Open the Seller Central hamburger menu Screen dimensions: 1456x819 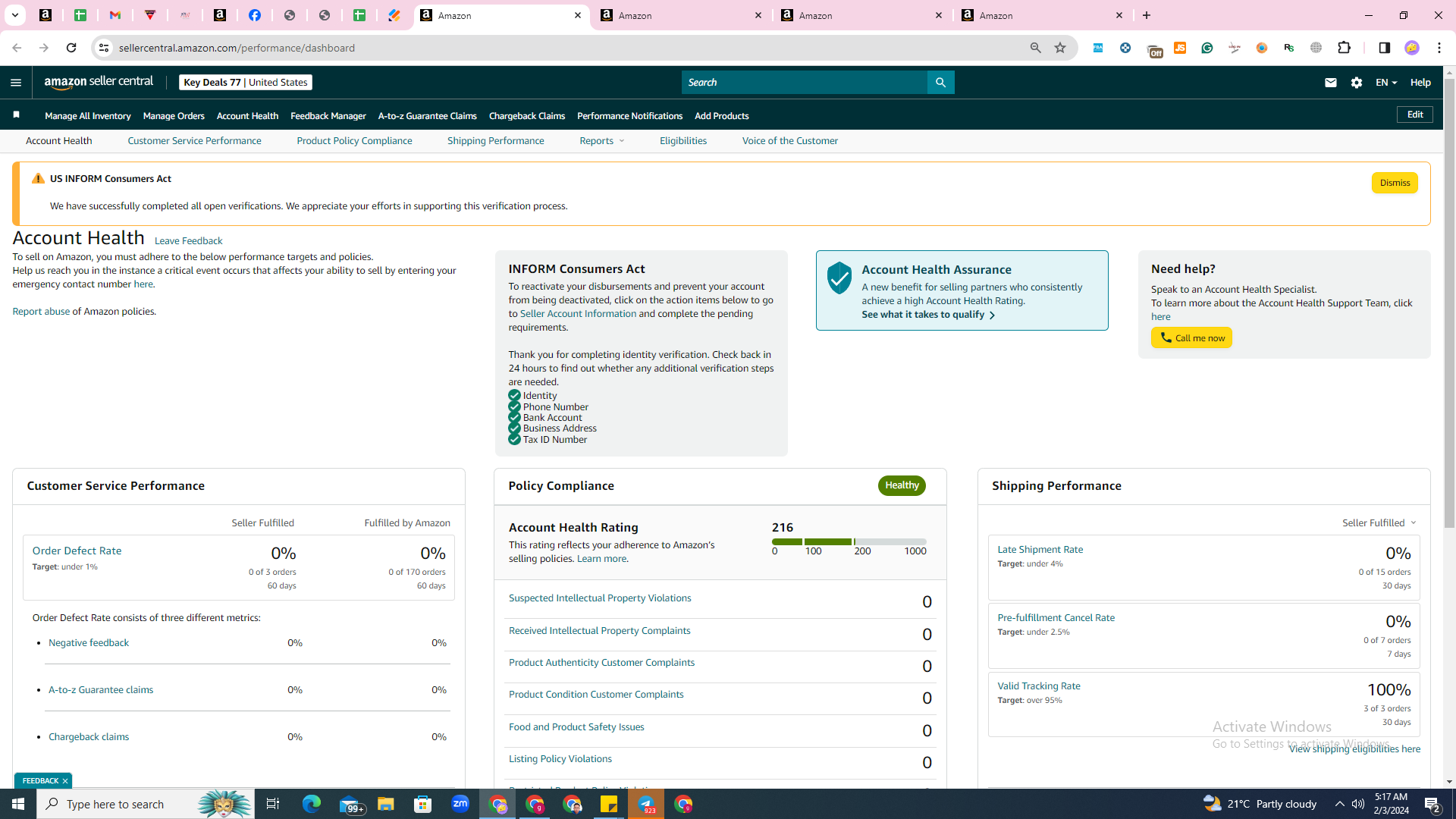(x=16, y=83)
